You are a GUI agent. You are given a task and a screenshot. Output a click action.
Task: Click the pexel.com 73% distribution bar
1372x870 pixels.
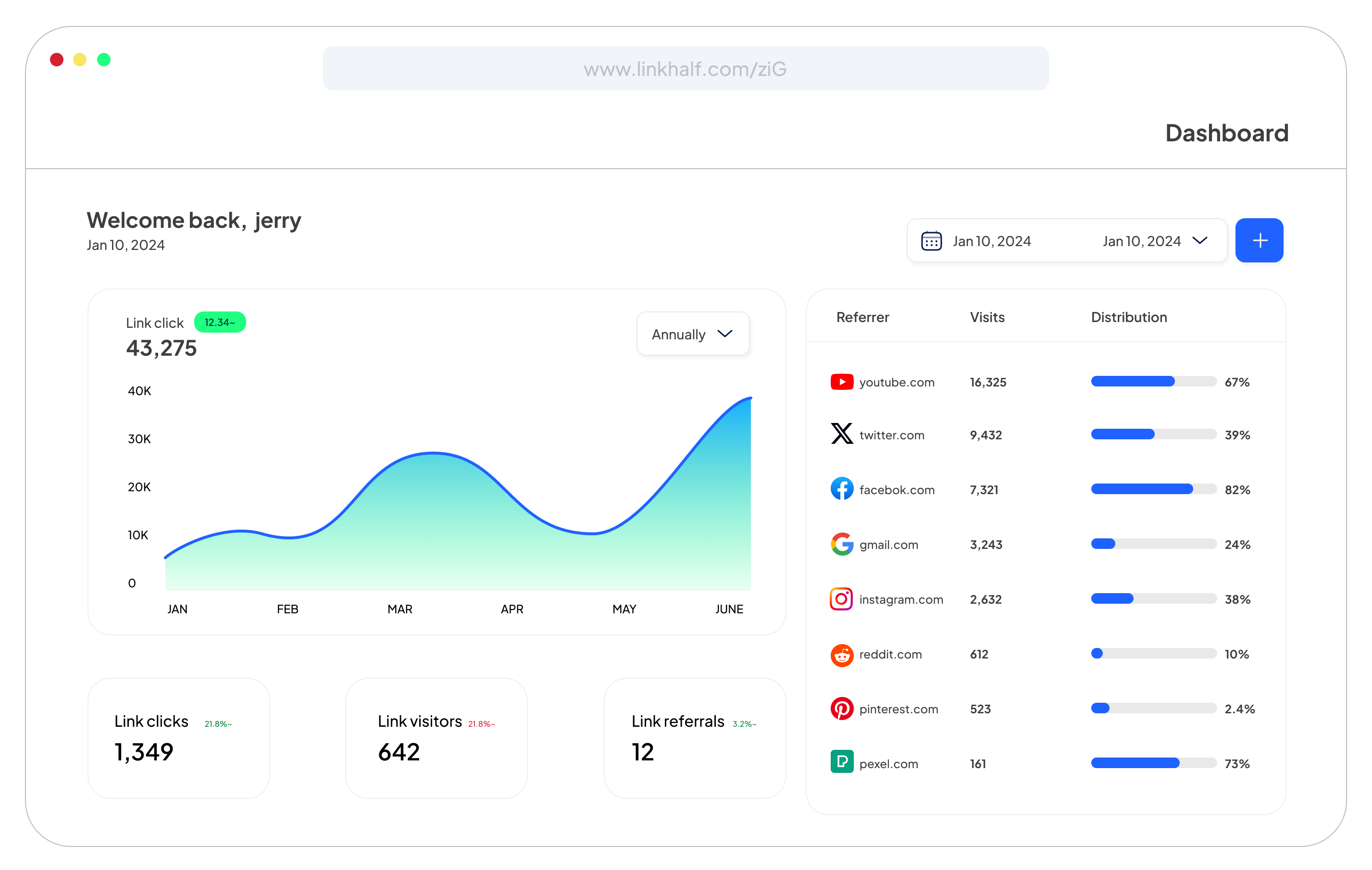click(1153, 763)
